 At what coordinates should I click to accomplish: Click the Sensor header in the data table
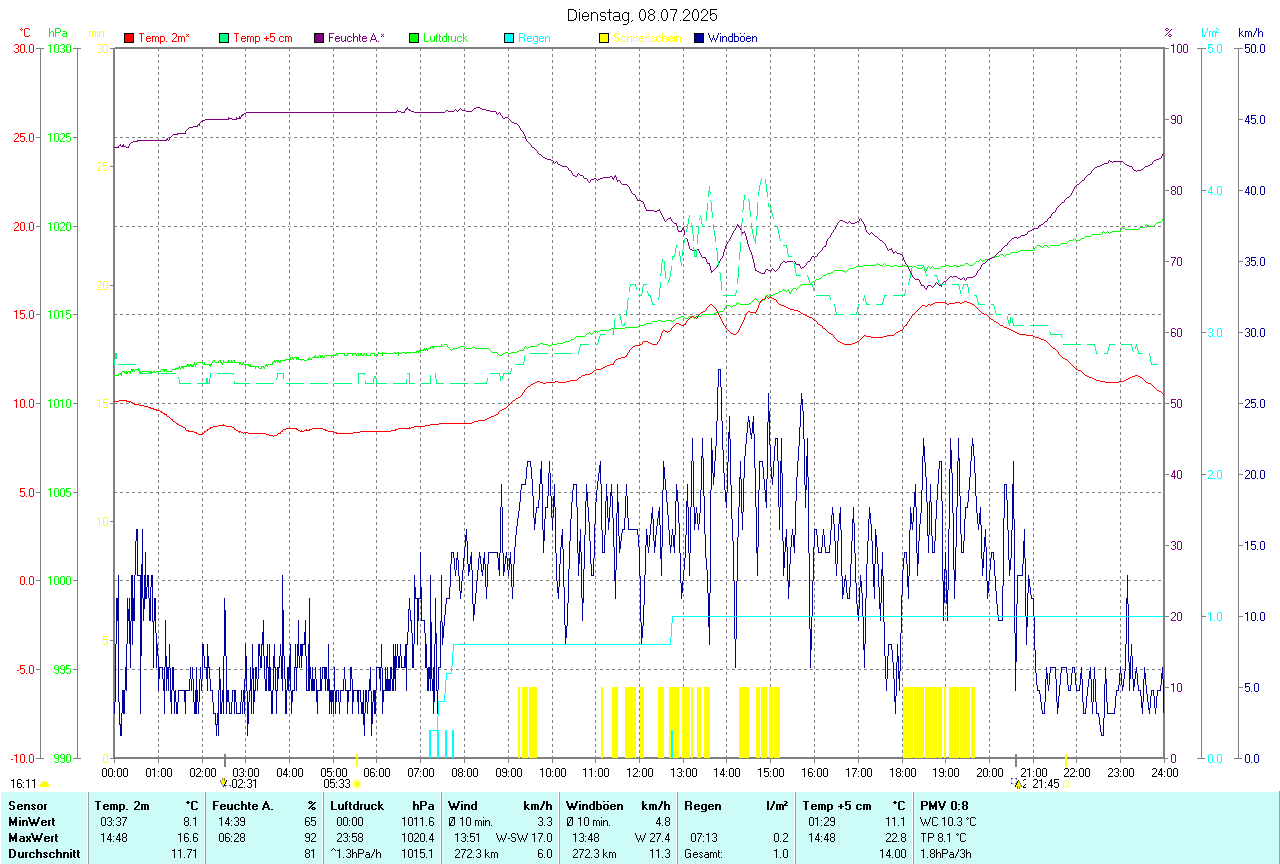tap(27, 805)
